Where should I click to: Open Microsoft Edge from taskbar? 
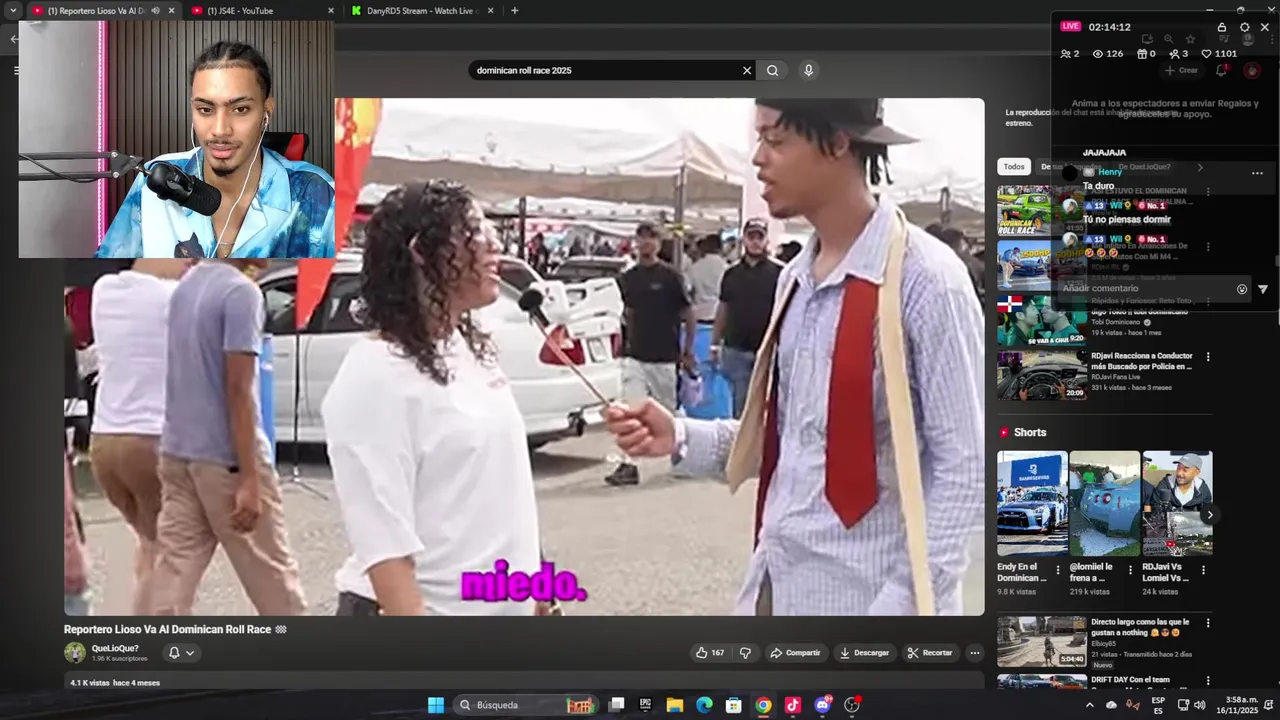point(704,705)
